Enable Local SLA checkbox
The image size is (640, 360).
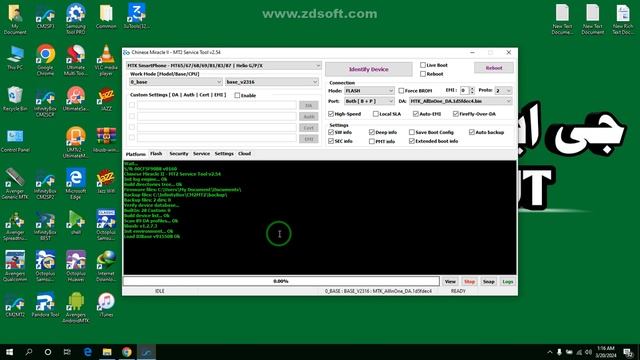[376, 114]
